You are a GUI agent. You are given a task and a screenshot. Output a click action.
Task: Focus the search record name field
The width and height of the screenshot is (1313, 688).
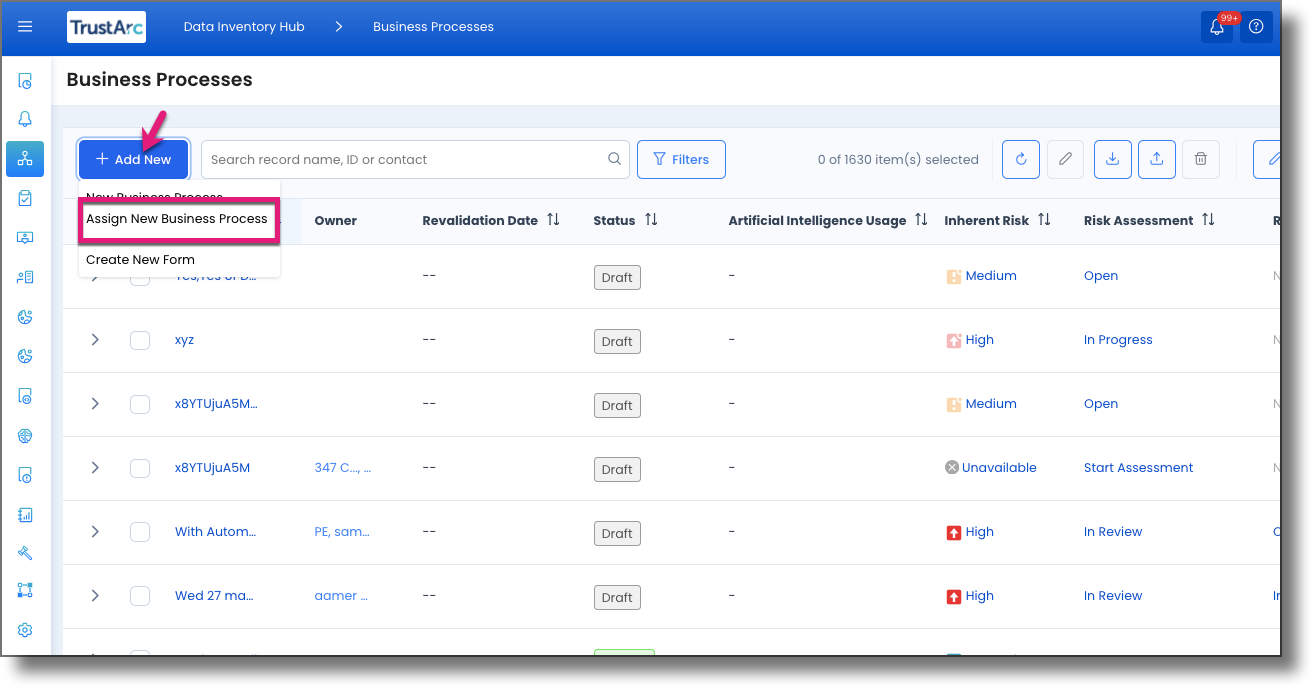(x=415, y=159)
